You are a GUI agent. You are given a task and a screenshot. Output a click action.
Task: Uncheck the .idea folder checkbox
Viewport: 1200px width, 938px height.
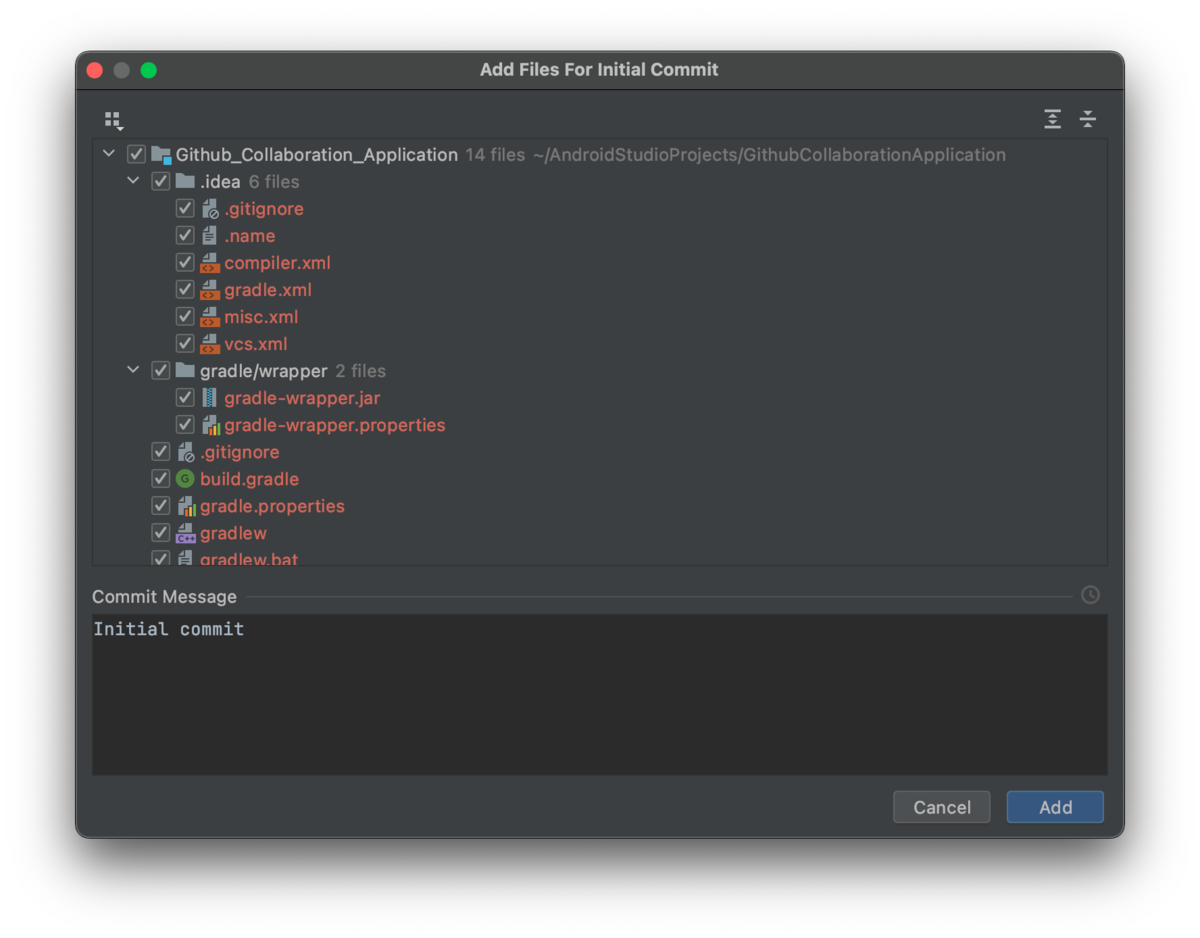(160, 181)
